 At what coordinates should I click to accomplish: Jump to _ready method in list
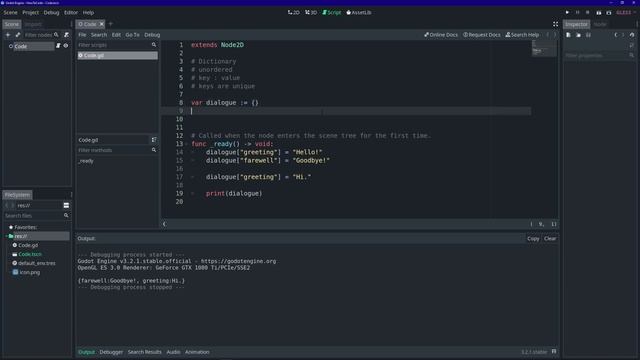(x=86, y=161)
